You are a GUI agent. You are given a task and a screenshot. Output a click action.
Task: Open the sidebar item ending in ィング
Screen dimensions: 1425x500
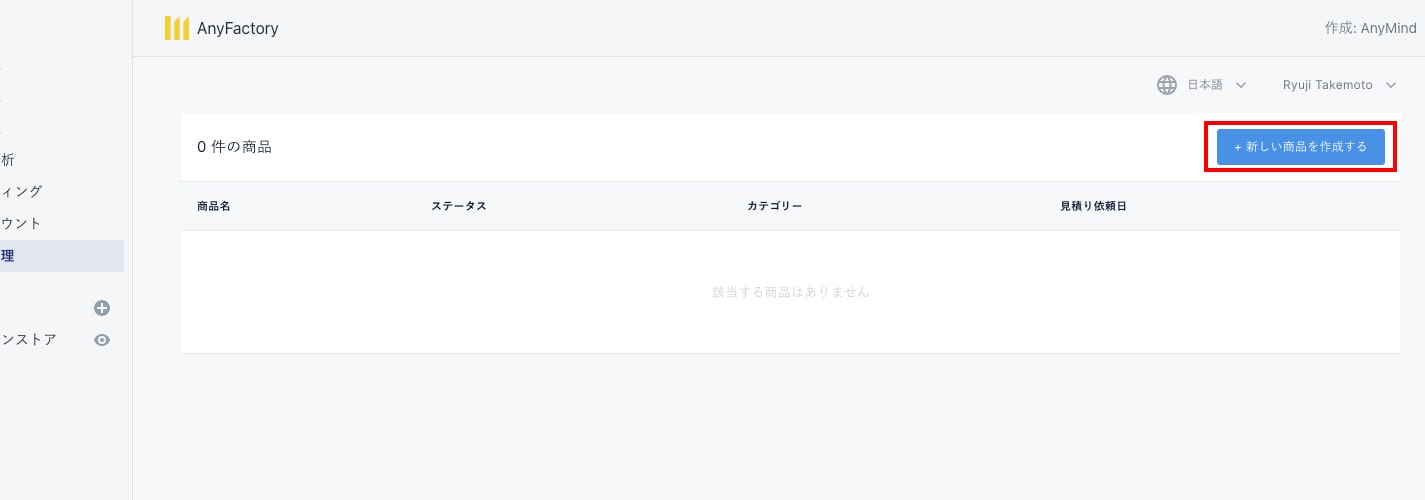tap(21, 191)
